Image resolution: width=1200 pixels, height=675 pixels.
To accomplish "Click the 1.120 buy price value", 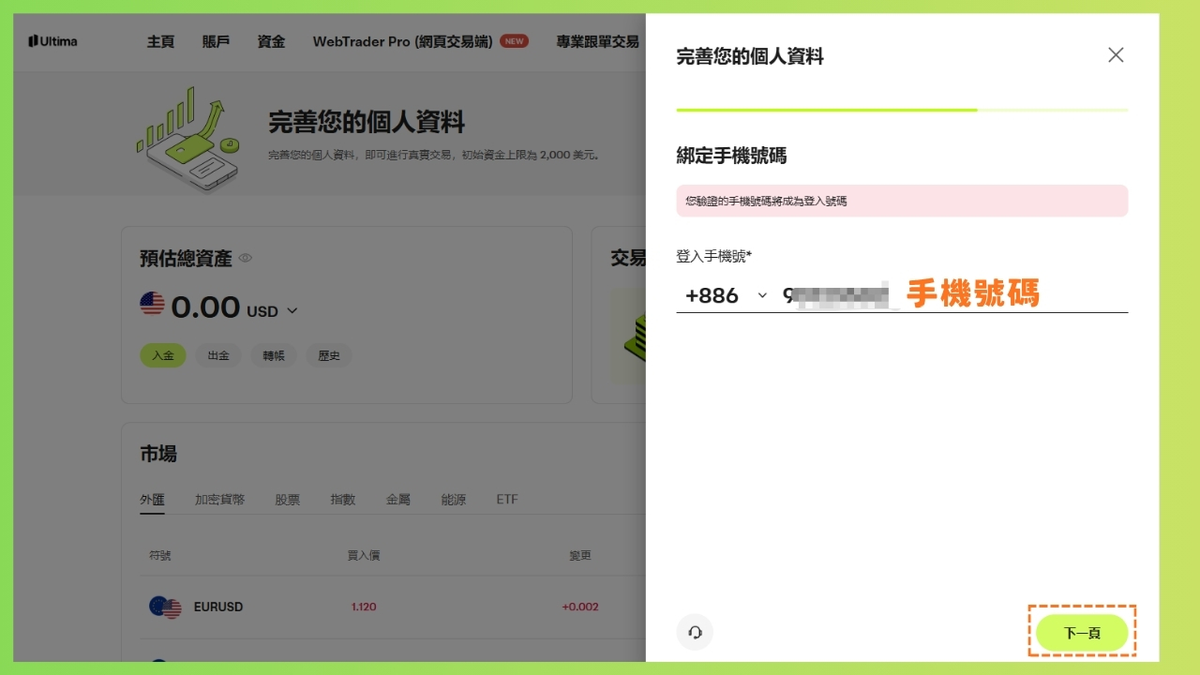I will (x=364, y=607).
